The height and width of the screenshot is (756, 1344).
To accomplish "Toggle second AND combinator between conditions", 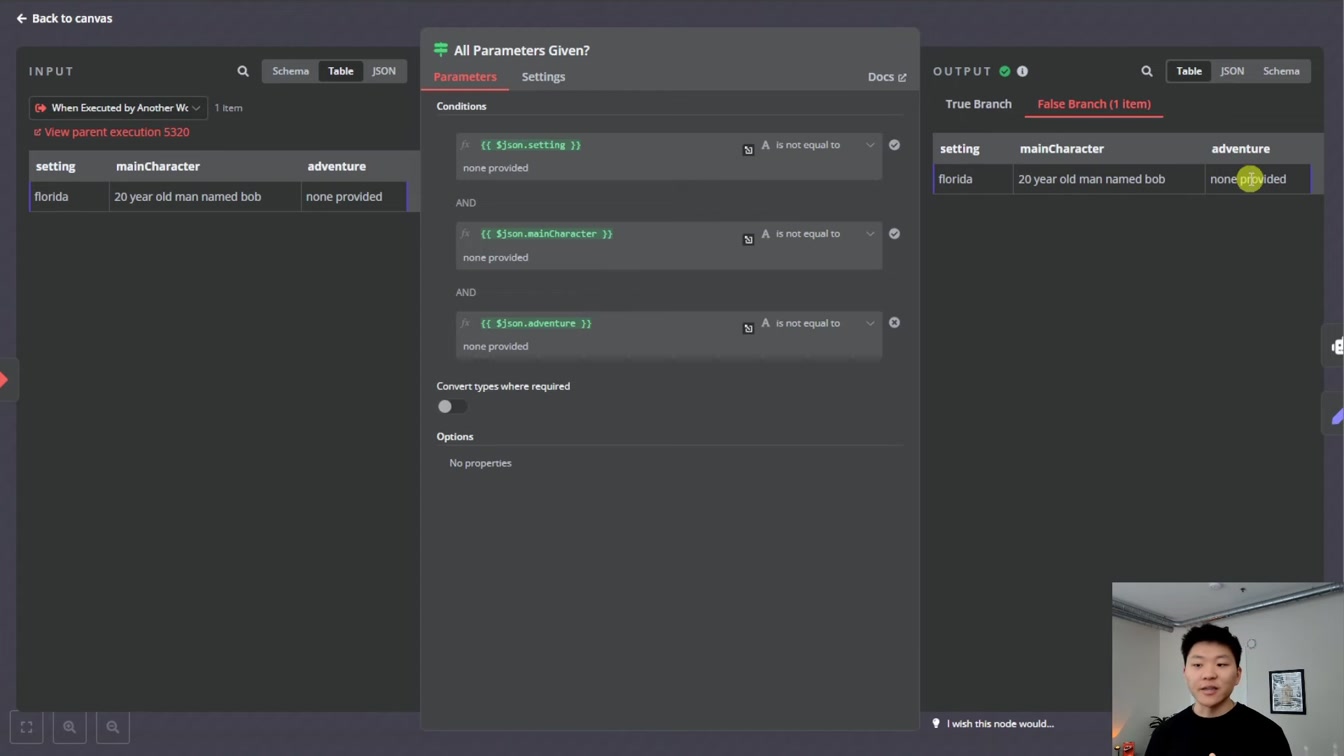I will 466,293.
